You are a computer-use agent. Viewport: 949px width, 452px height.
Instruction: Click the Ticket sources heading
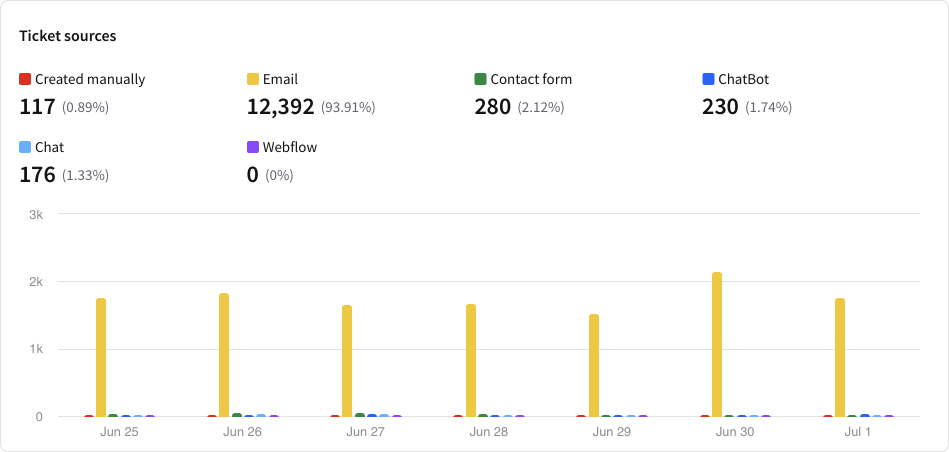point(68,36)
